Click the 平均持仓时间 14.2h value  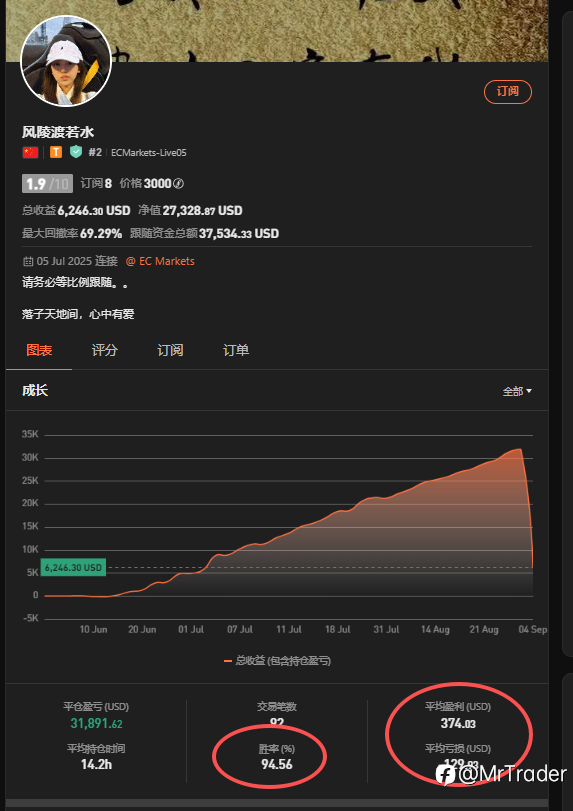pos(96,764)
